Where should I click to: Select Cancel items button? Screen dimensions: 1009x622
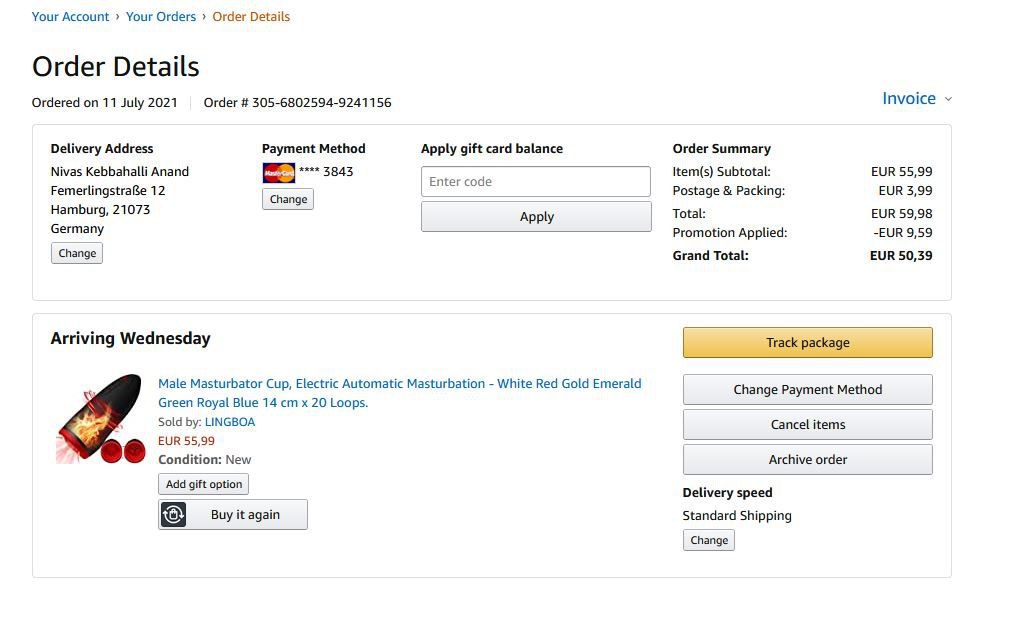(x=807, y=425)
